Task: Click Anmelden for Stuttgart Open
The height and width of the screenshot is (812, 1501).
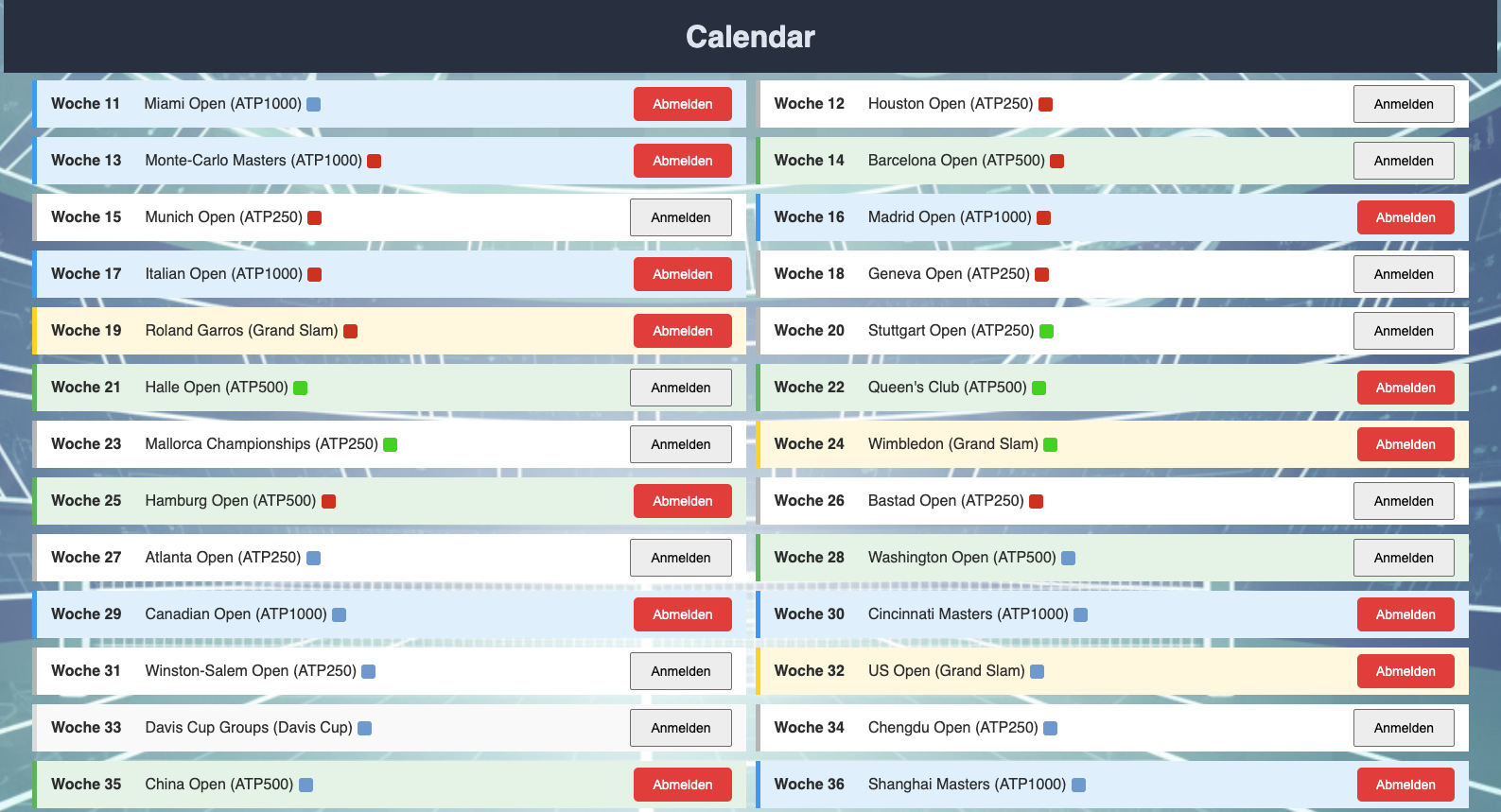Action: click(x=1404, y=331)
